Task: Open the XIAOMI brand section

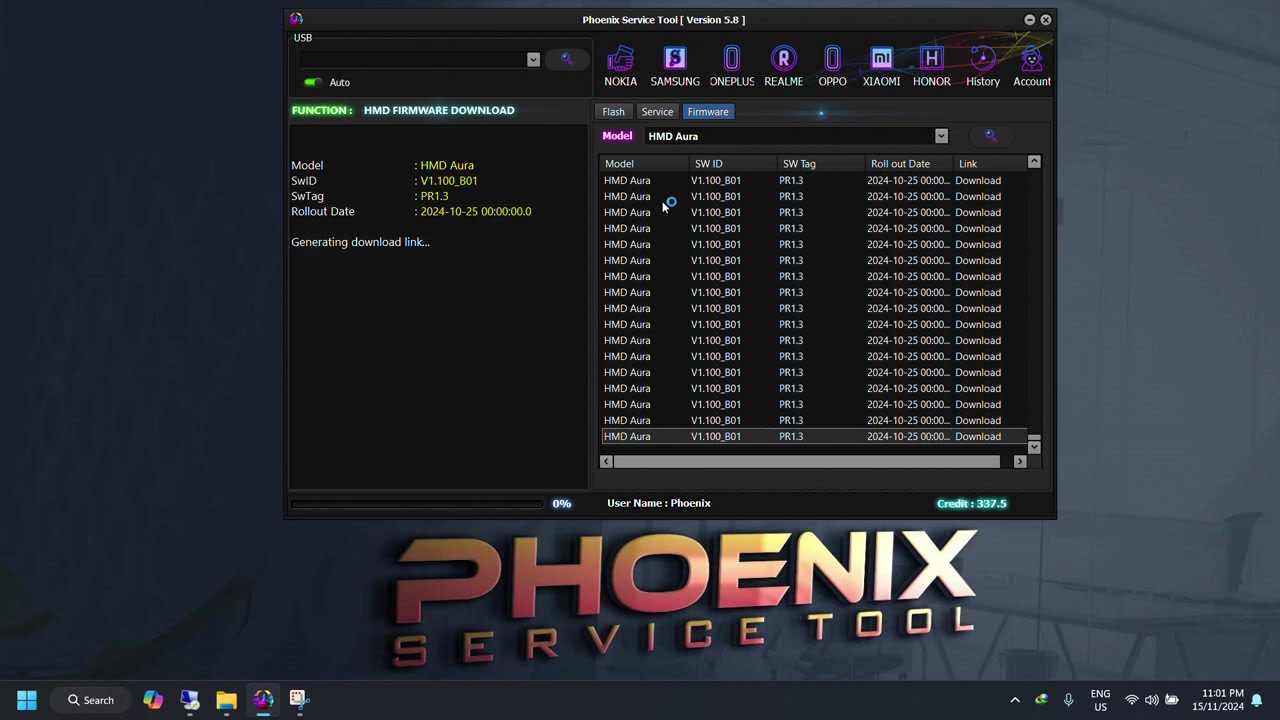Action: [x=881, y=66]
